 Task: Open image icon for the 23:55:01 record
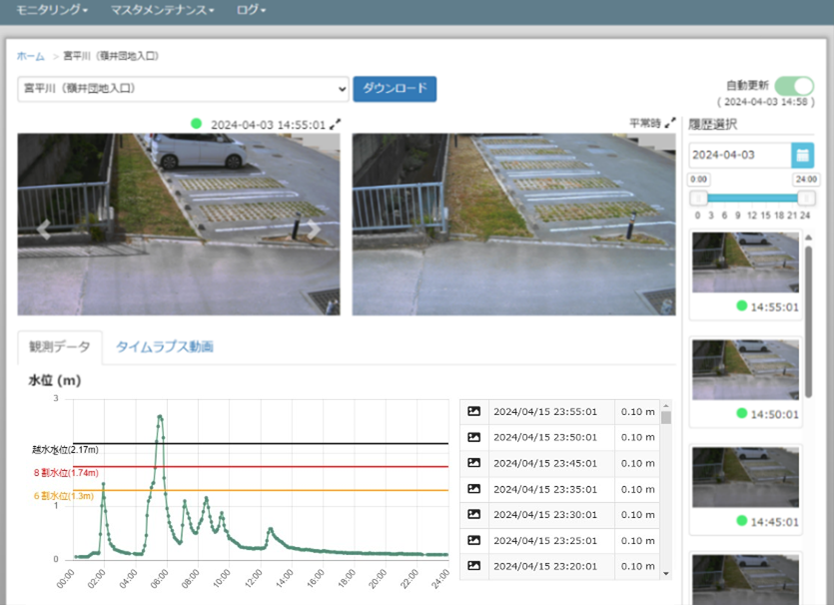click(x=474, y=411)
